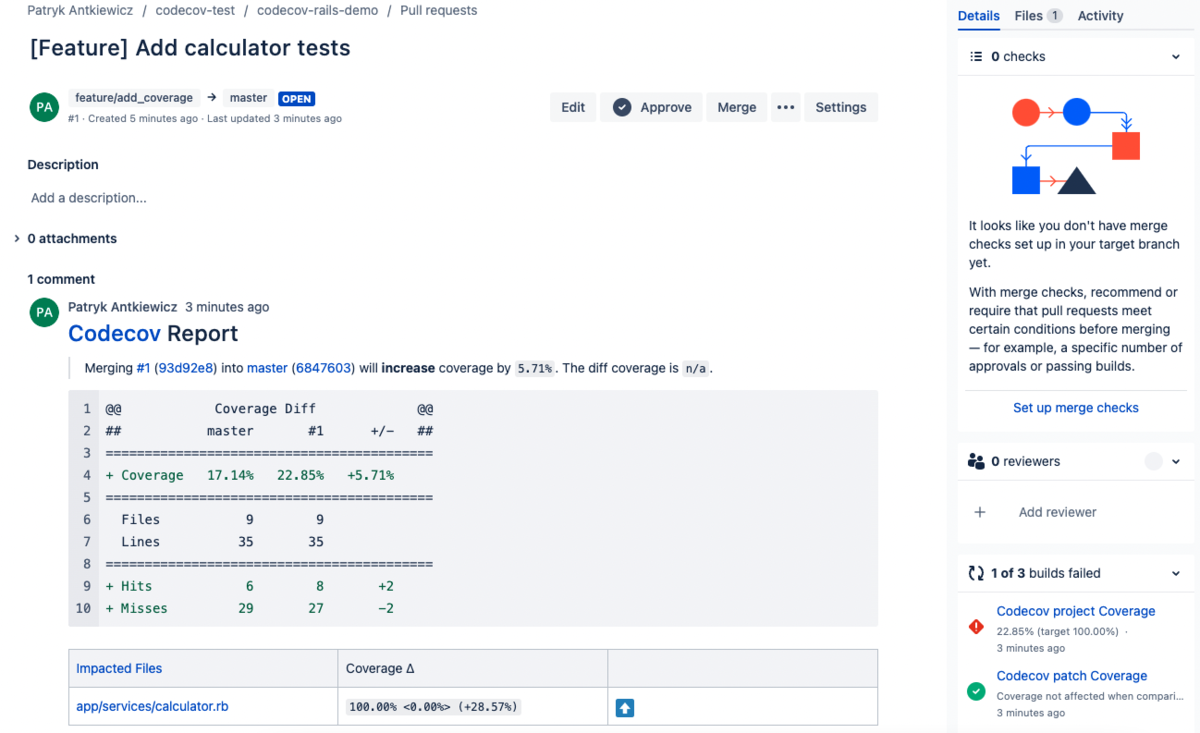This screenshot has width=1200, height=733.
Task: Click the PA avatar beside the comment
Action: (x=44, y=312)
